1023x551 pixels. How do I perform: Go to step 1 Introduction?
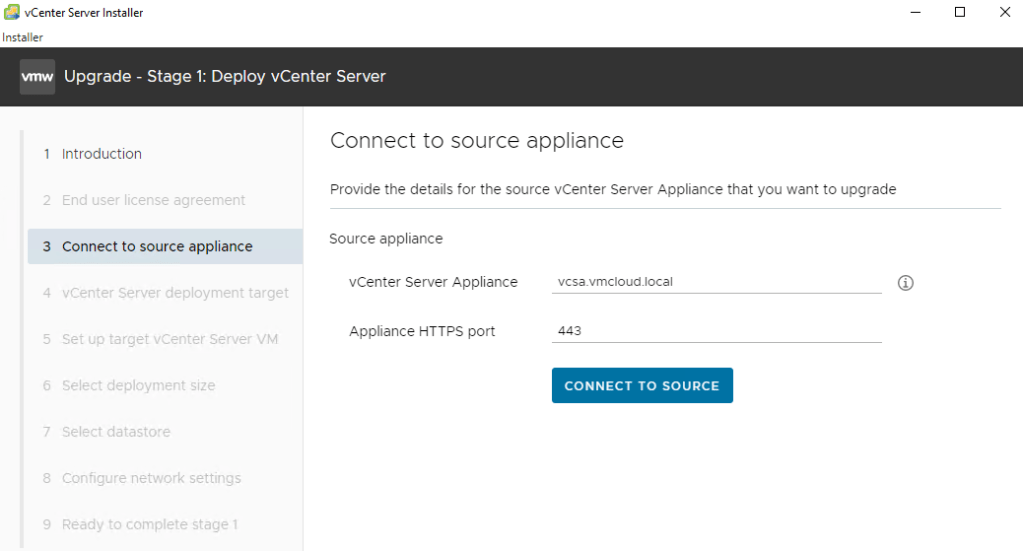click(101, 154)
